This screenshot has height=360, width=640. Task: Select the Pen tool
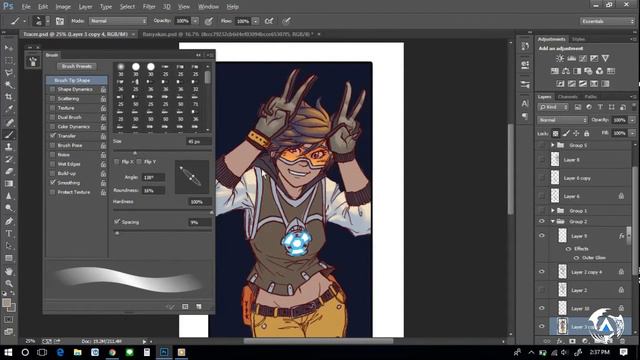click(9, 221)
